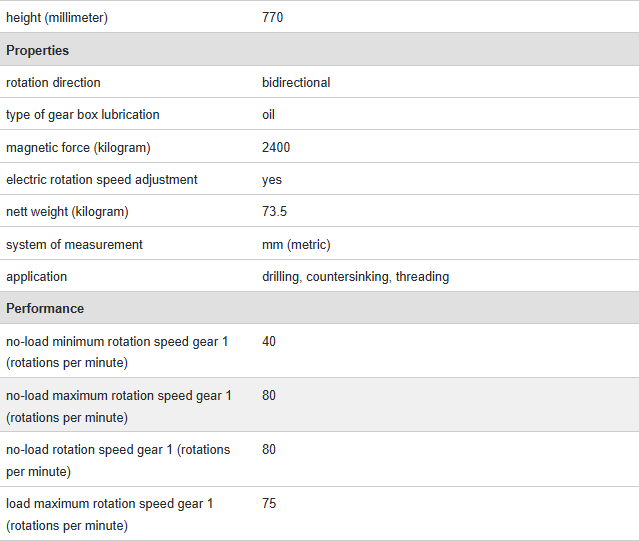Click the bidirectional value
Image resolution: width=639 pixels, height=541 pixels.
click(x=296, y=82)
